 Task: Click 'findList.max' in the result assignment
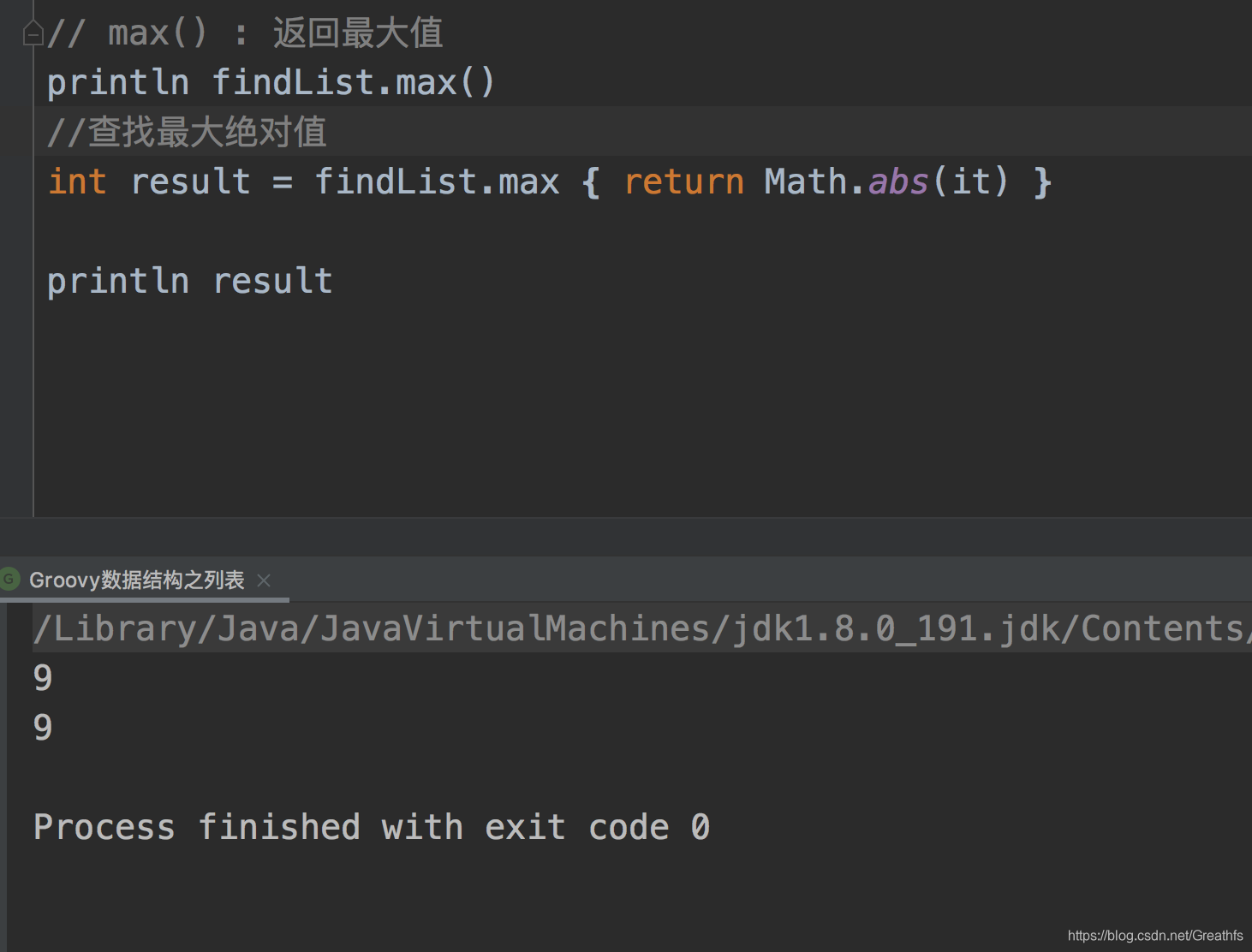pos(437,181)
